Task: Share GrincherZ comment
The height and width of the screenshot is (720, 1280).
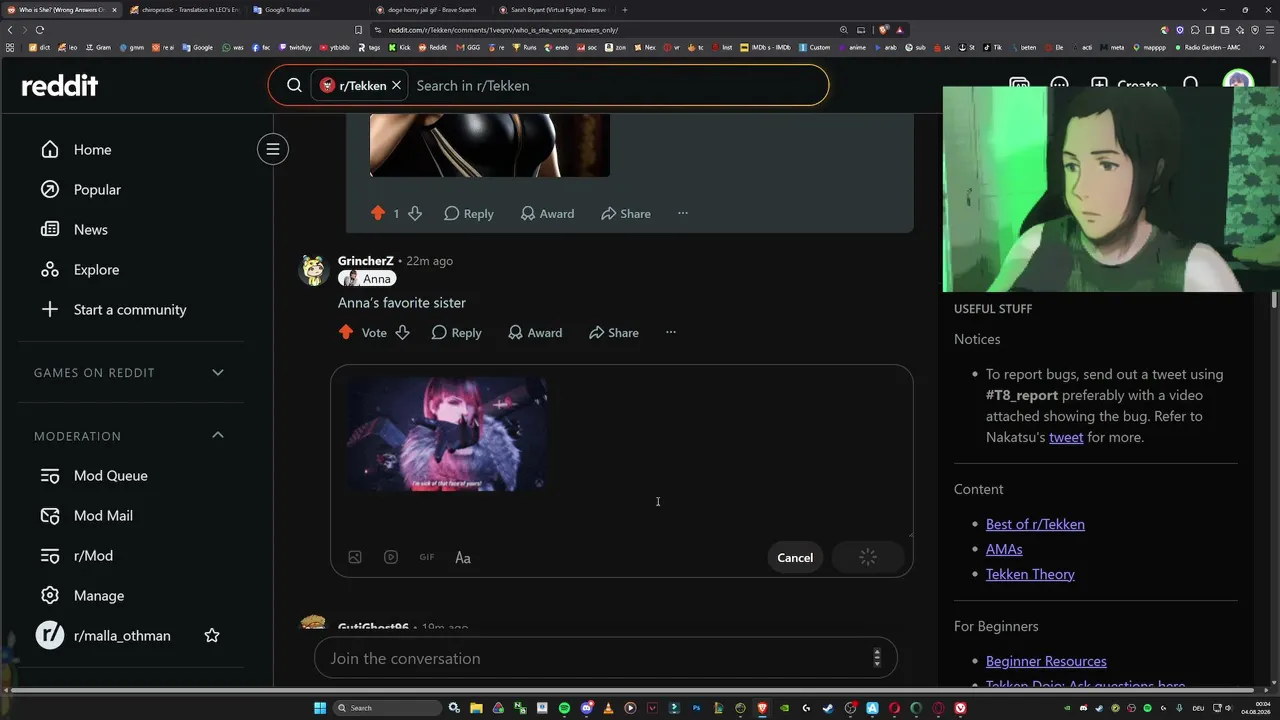Action: [x=614, y=333]
